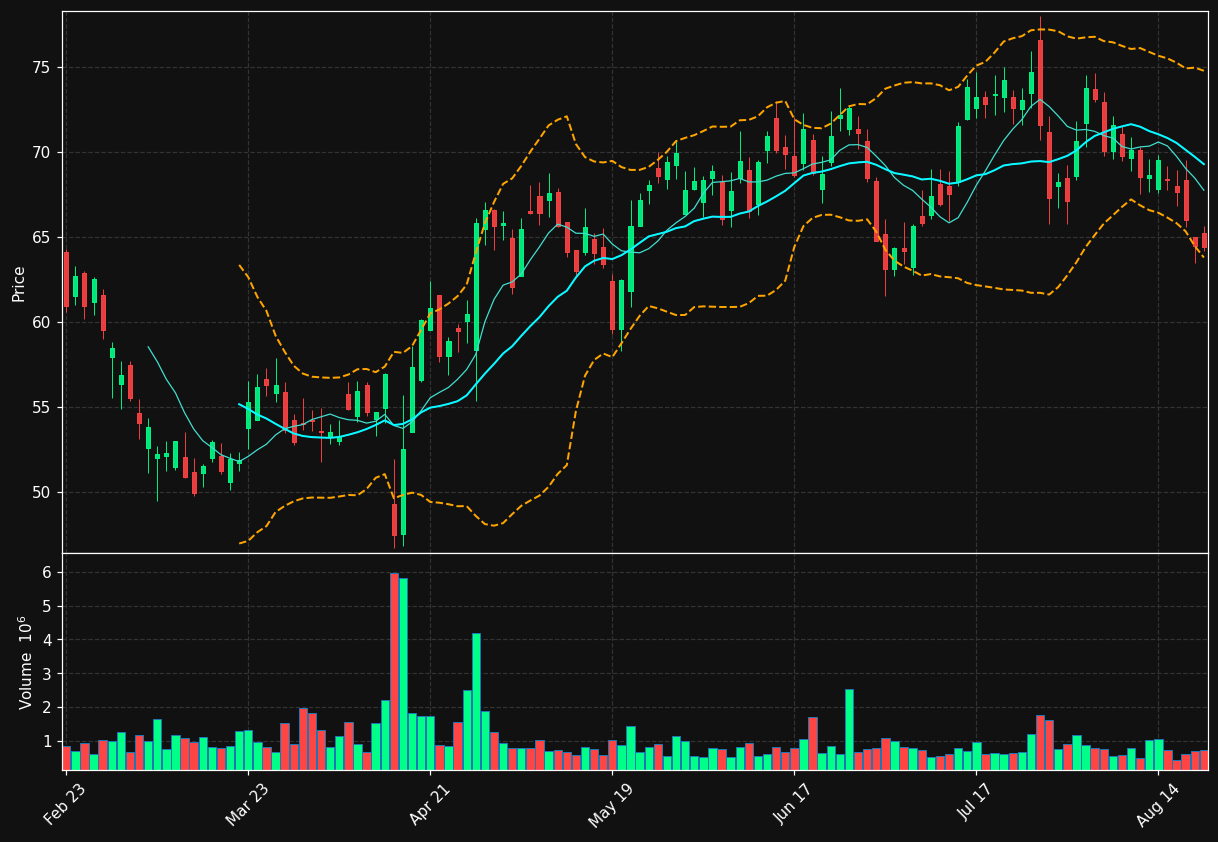
Task: Click the Price axis title
Action: click(19, 283)
